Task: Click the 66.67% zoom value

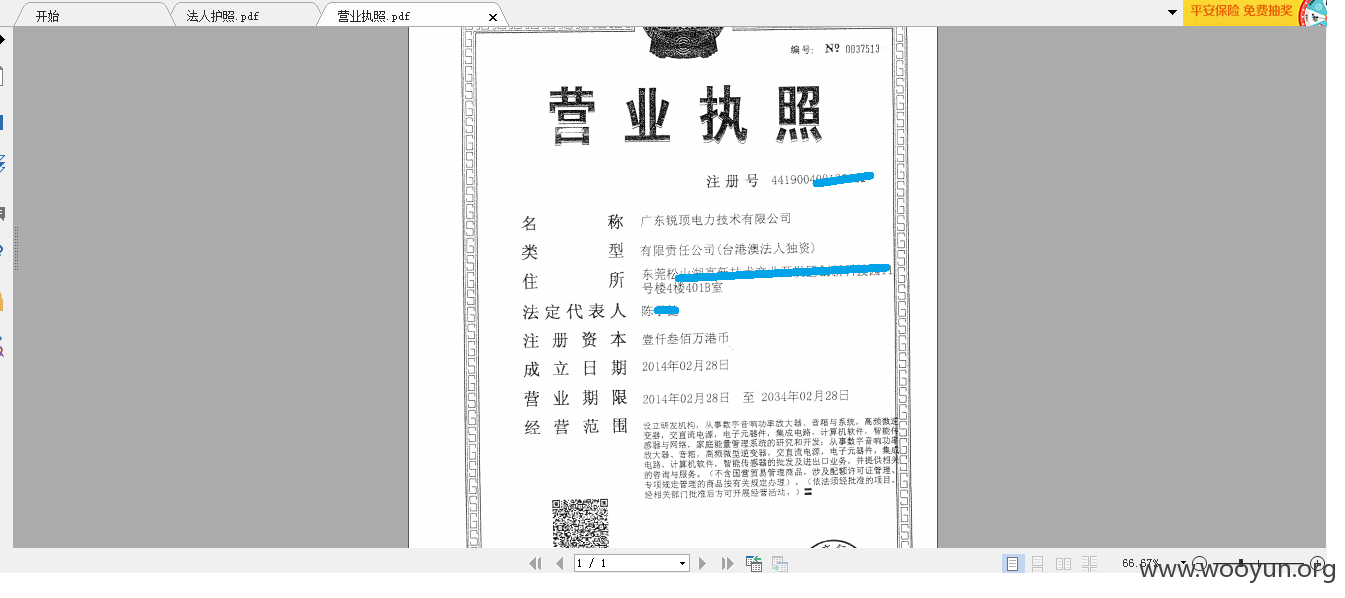Action: pos(1140,563)
